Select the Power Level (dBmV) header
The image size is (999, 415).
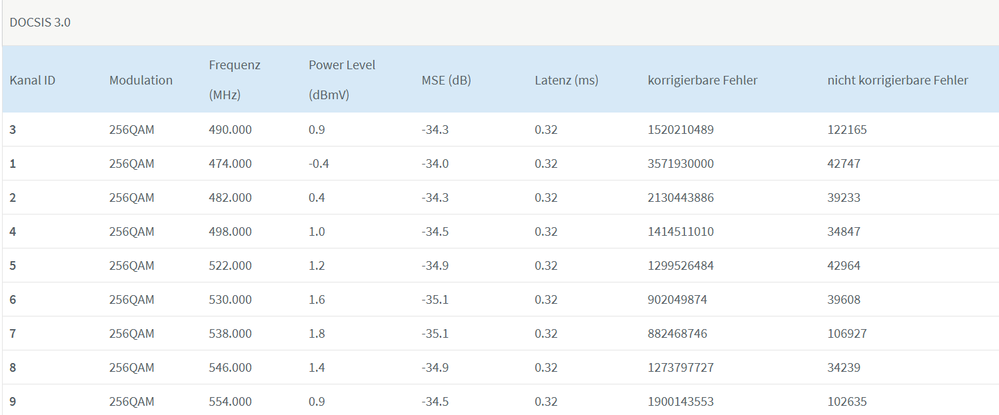342,80
